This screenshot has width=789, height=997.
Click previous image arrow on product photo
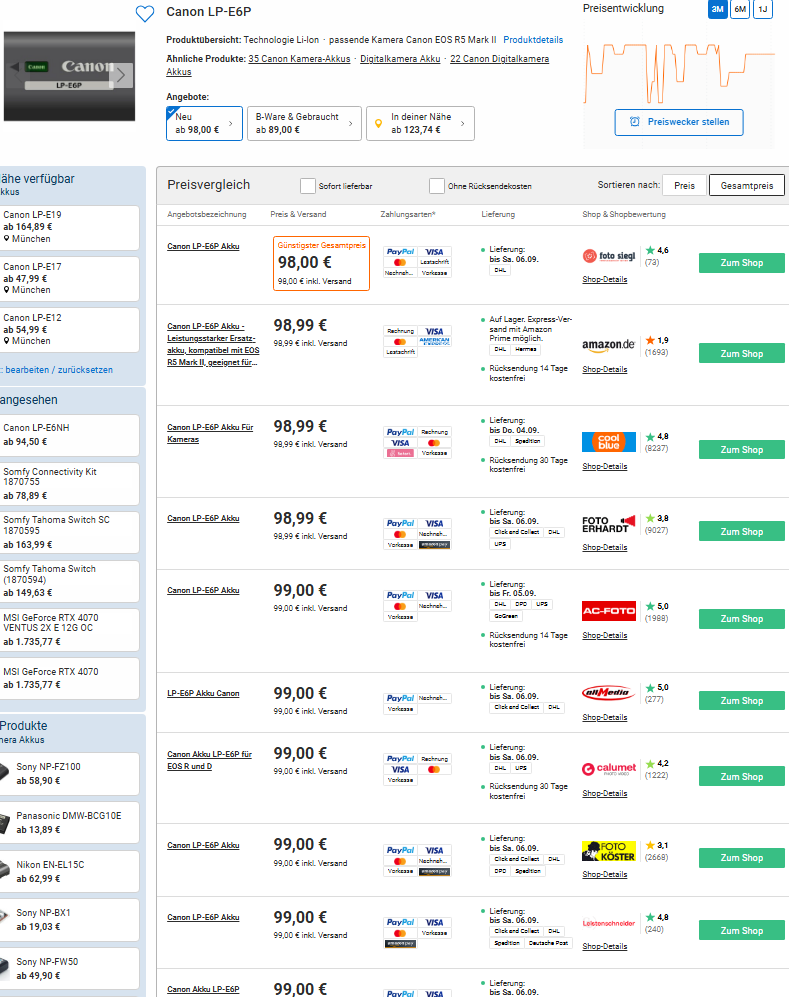tap(14, 67)
